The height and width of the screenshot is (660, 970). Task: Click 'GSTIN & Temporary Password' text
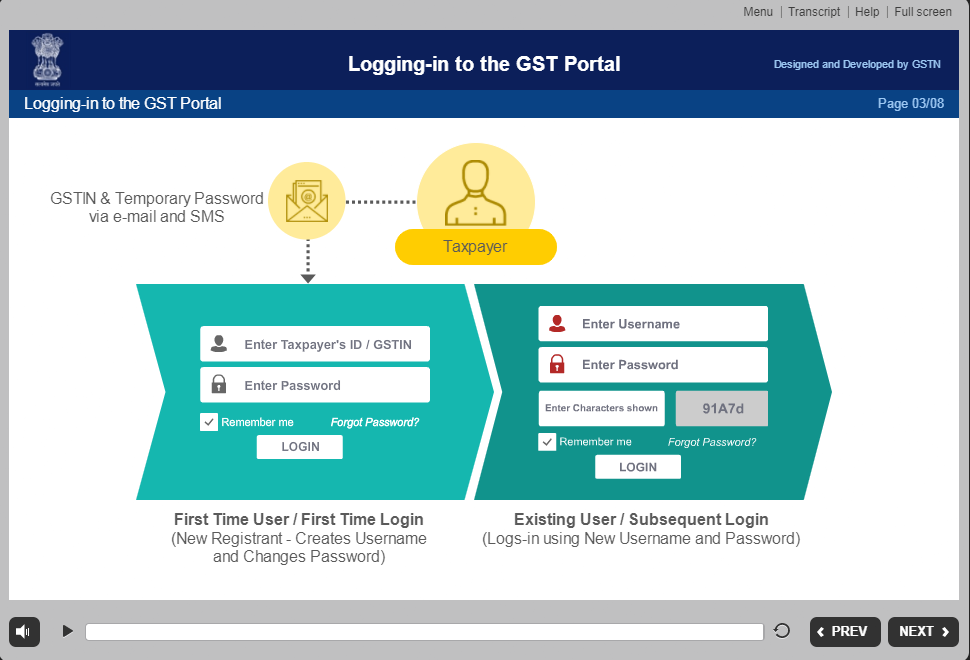157,198
